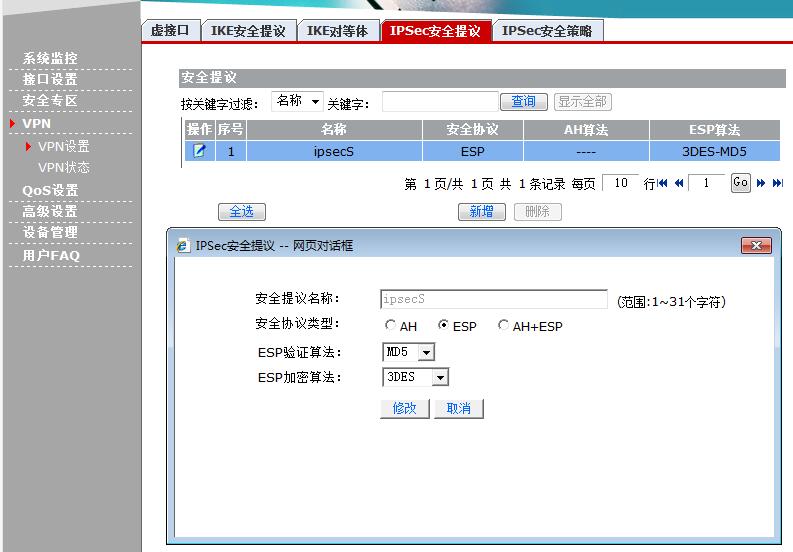Click the 3DES-MD5 cell in table
Image resolution: width=793 pixels, height=552 pixels.
714,151
